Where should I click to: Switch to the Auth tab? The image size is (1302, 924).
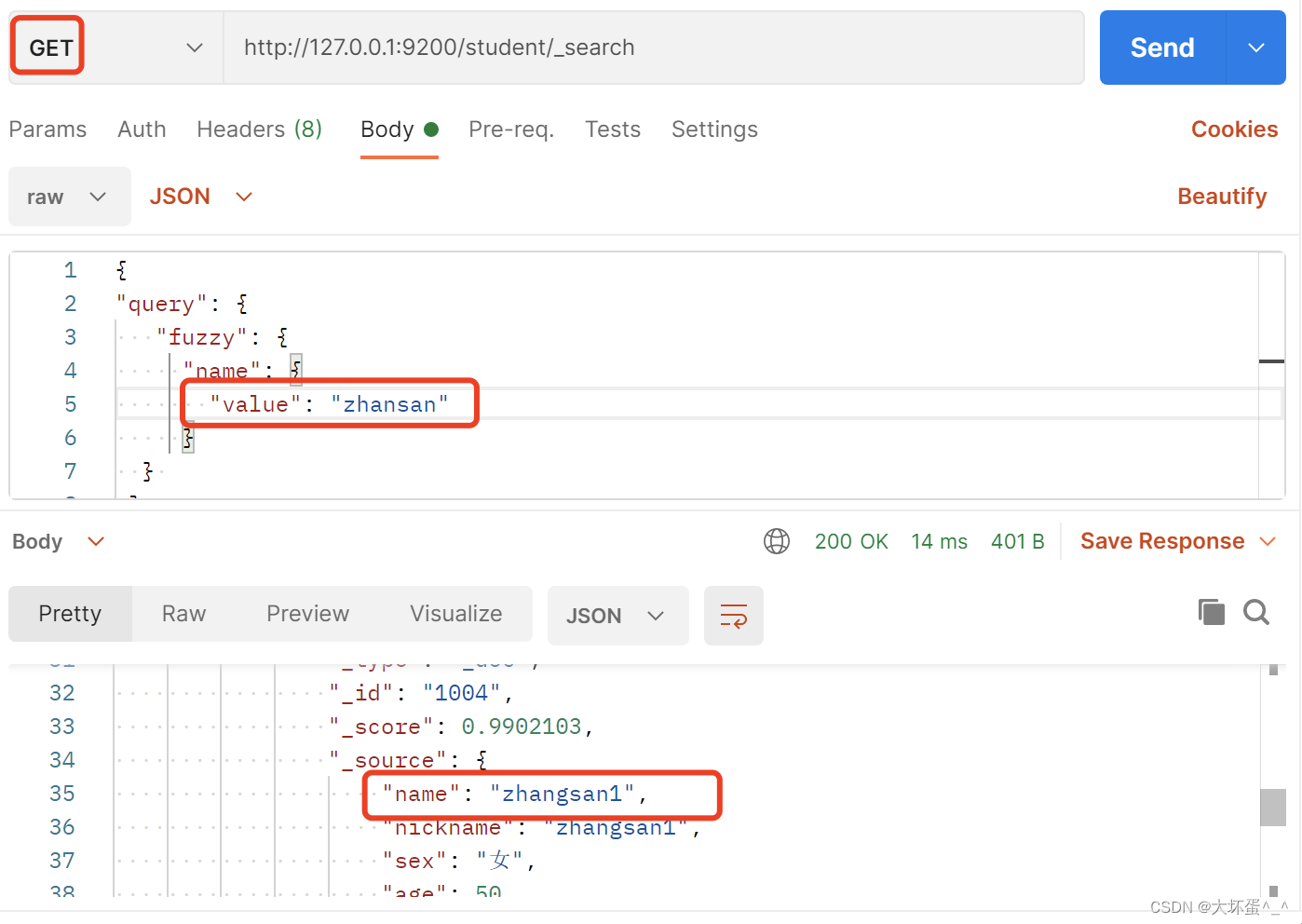coord(142,129)
